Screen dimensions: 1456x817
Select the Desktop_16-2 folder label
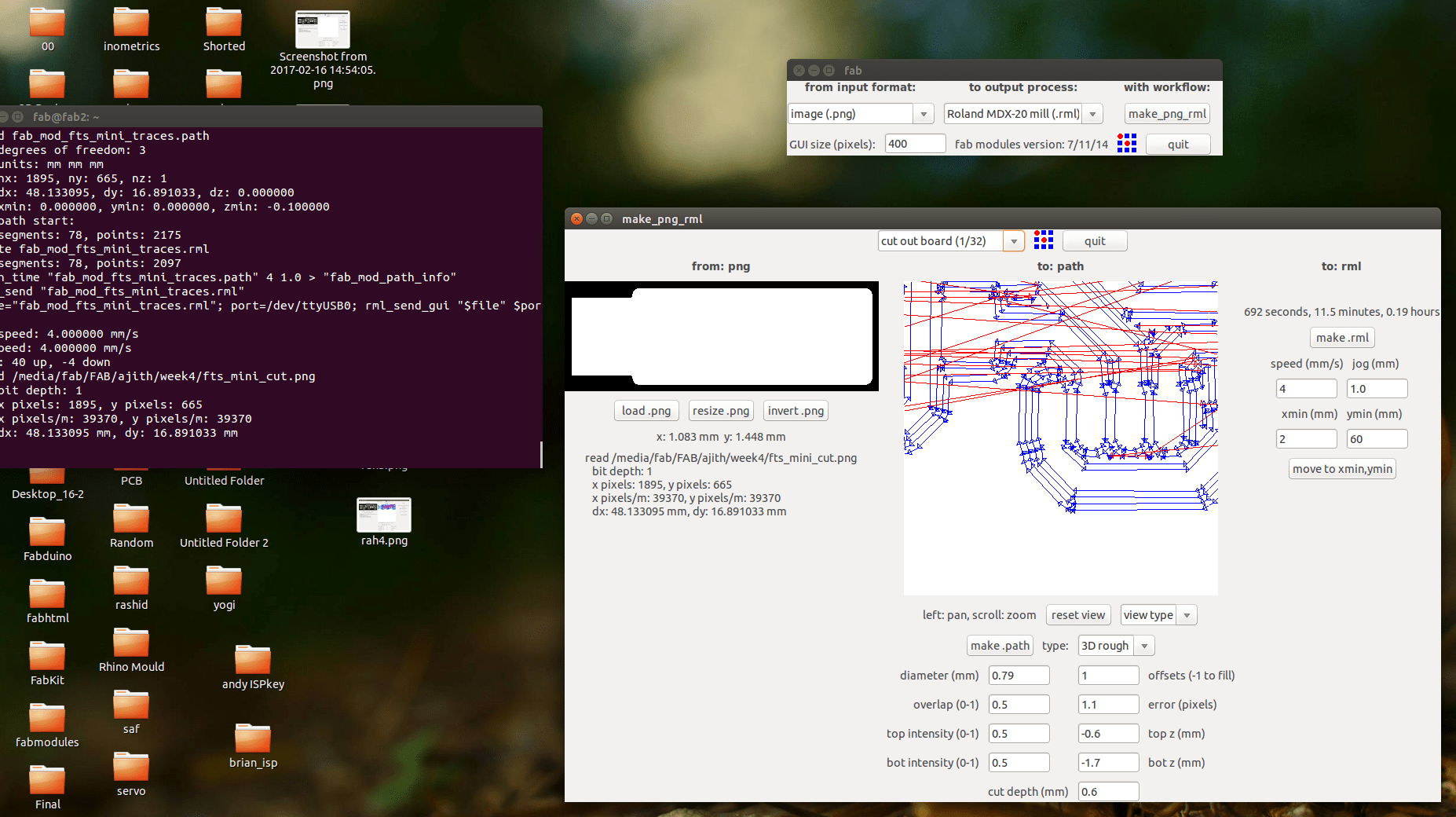[47, 494]
